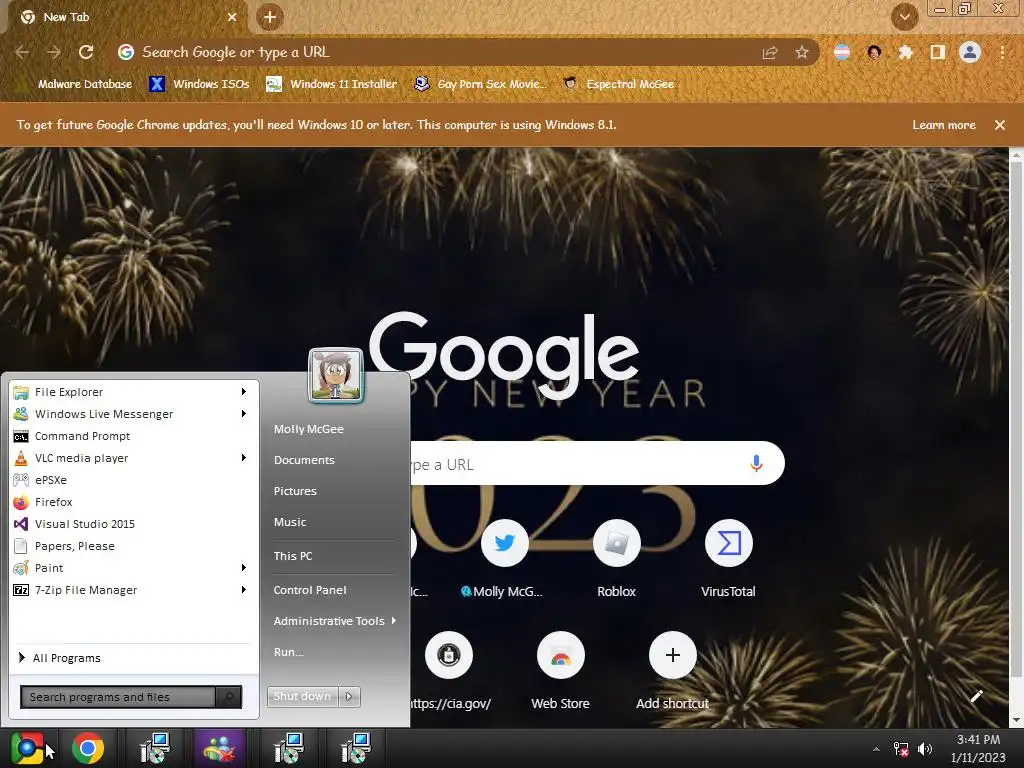This screenshot has width=1024, height=768.
Task: Launch Papers, Please from Start menu
Action: coord(131,546)
